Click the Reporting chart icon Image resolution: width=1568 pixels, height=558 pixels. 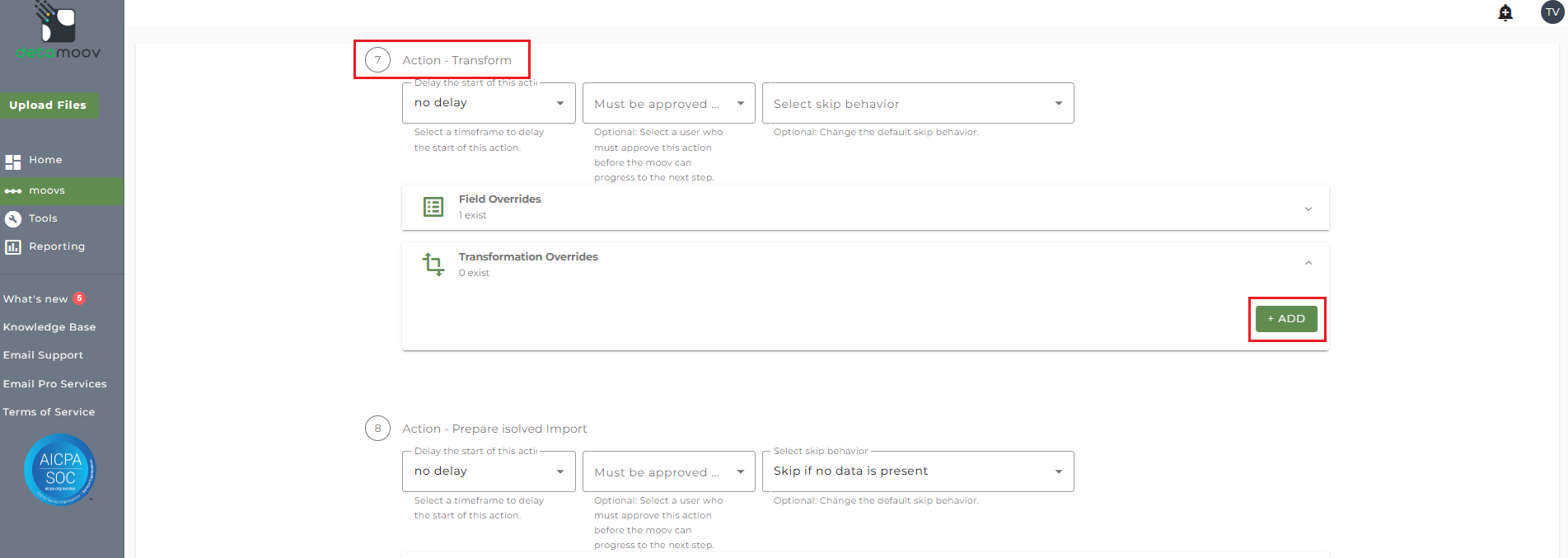(13, 247)
